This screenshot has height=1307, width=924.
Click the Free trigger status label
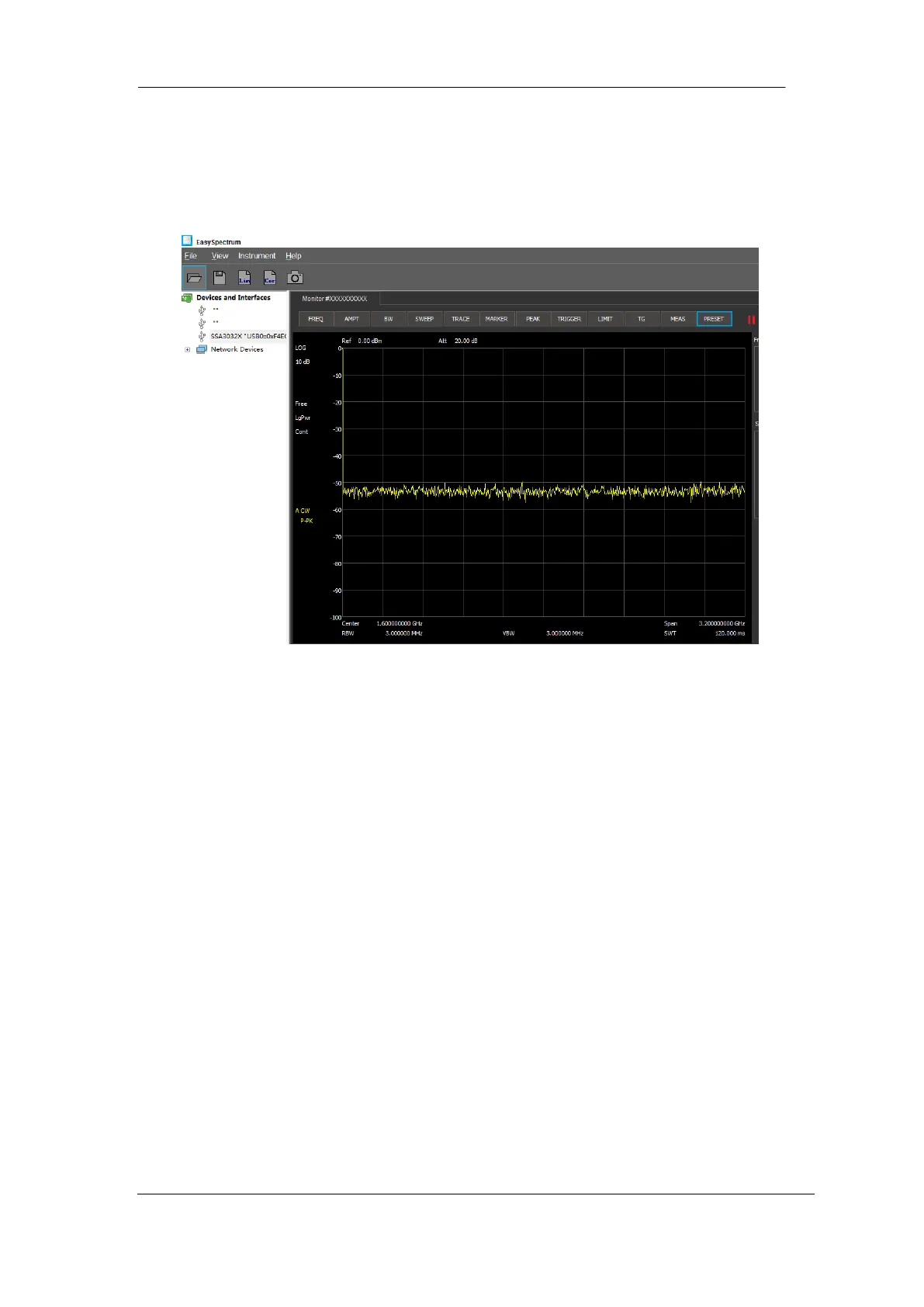pyautogui.click(x=301, y=404)
